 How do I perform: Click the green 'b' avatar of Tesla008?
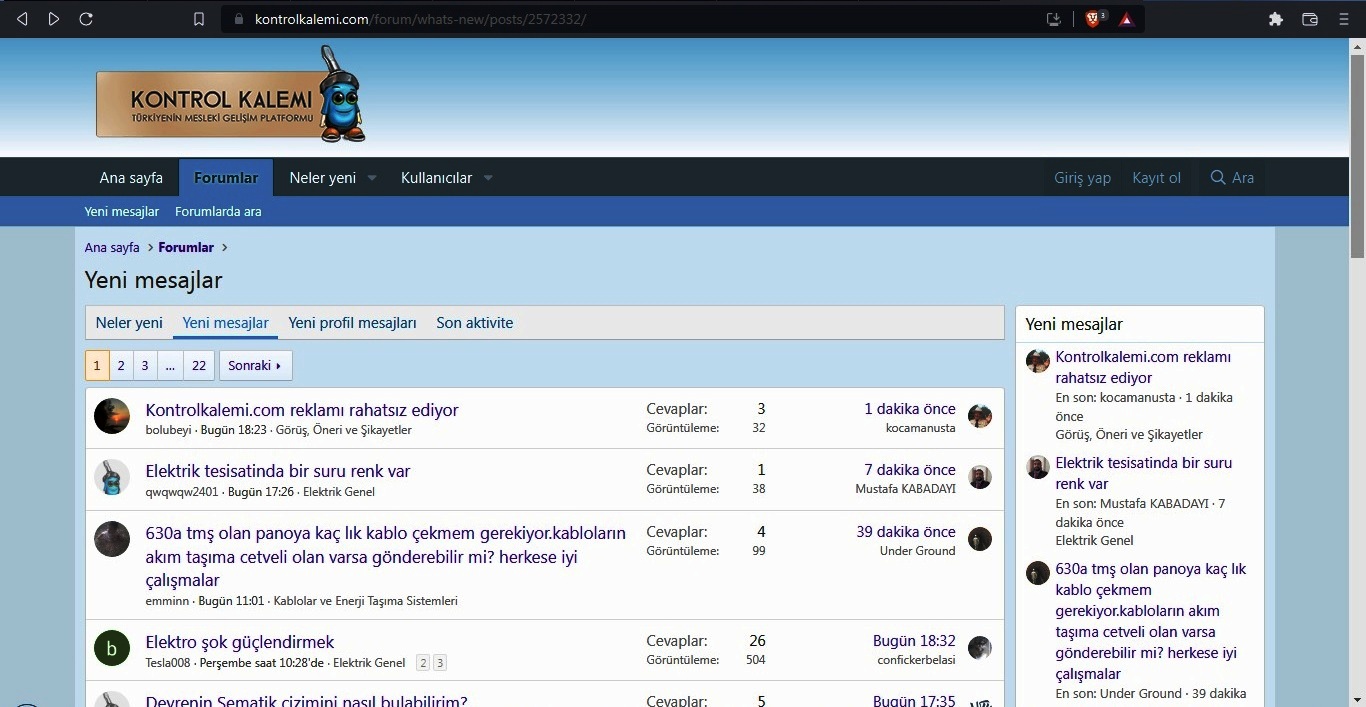pyautogui.click(x=112, y=648)
